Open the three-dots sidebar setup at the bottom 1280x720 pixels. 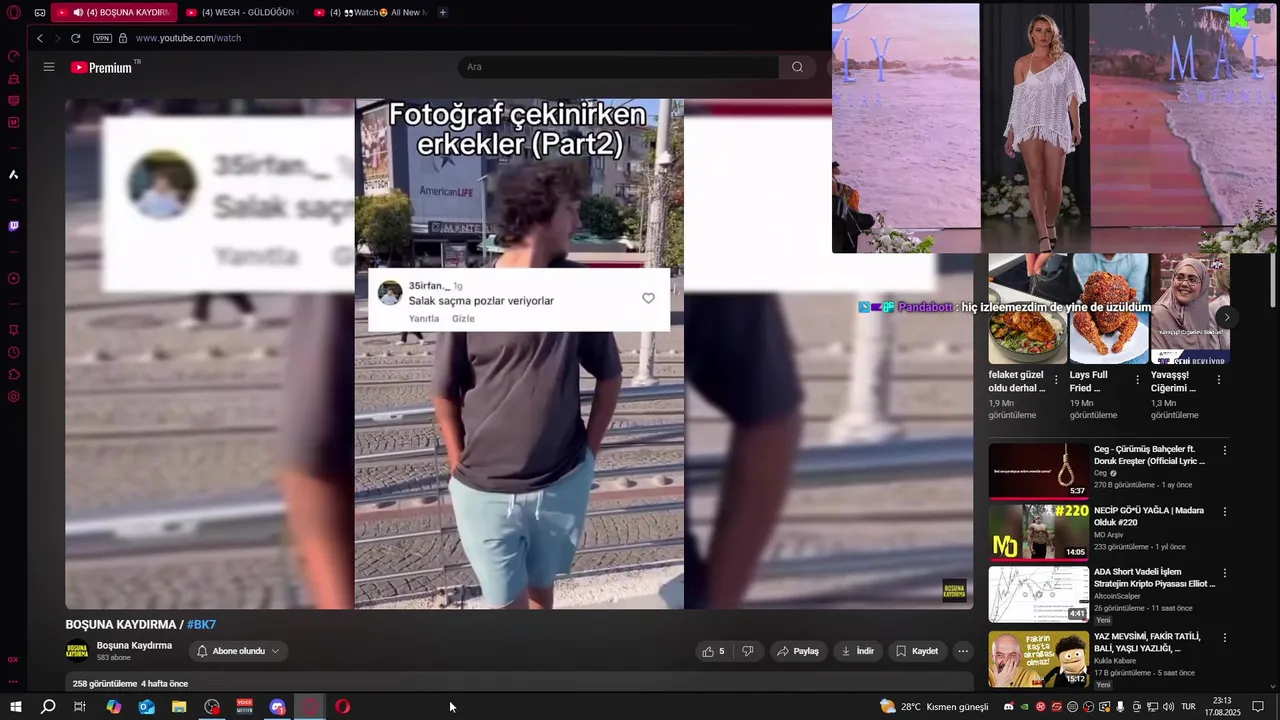tap(14, 681)
